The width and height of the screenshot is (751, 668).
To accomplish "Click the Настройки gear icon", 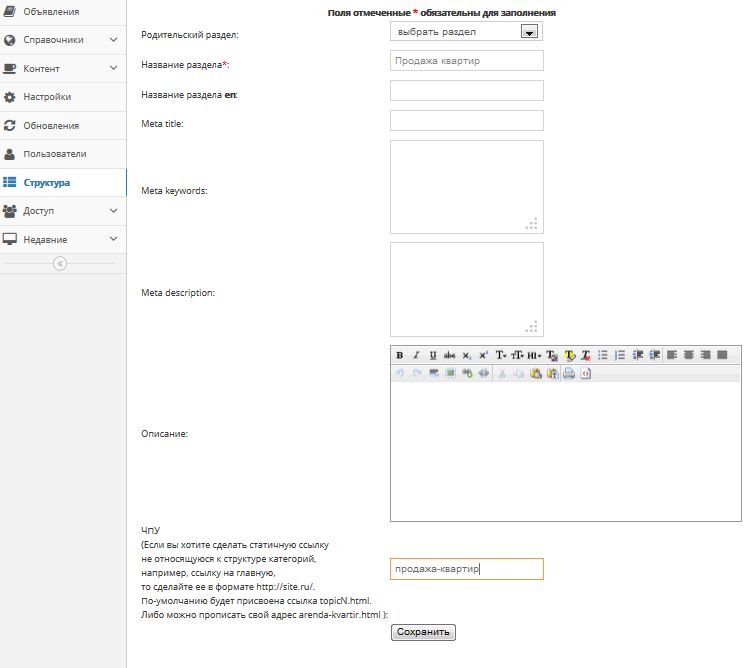I will 10,97.
